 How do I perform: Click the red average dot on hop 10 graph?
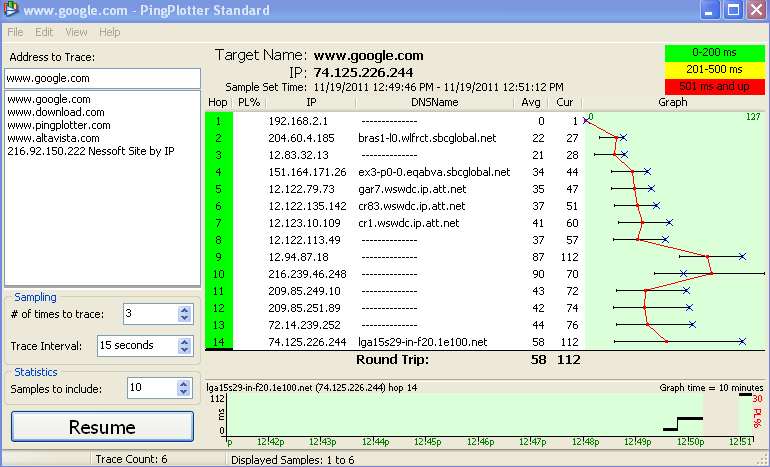click(x=712, y=273)
